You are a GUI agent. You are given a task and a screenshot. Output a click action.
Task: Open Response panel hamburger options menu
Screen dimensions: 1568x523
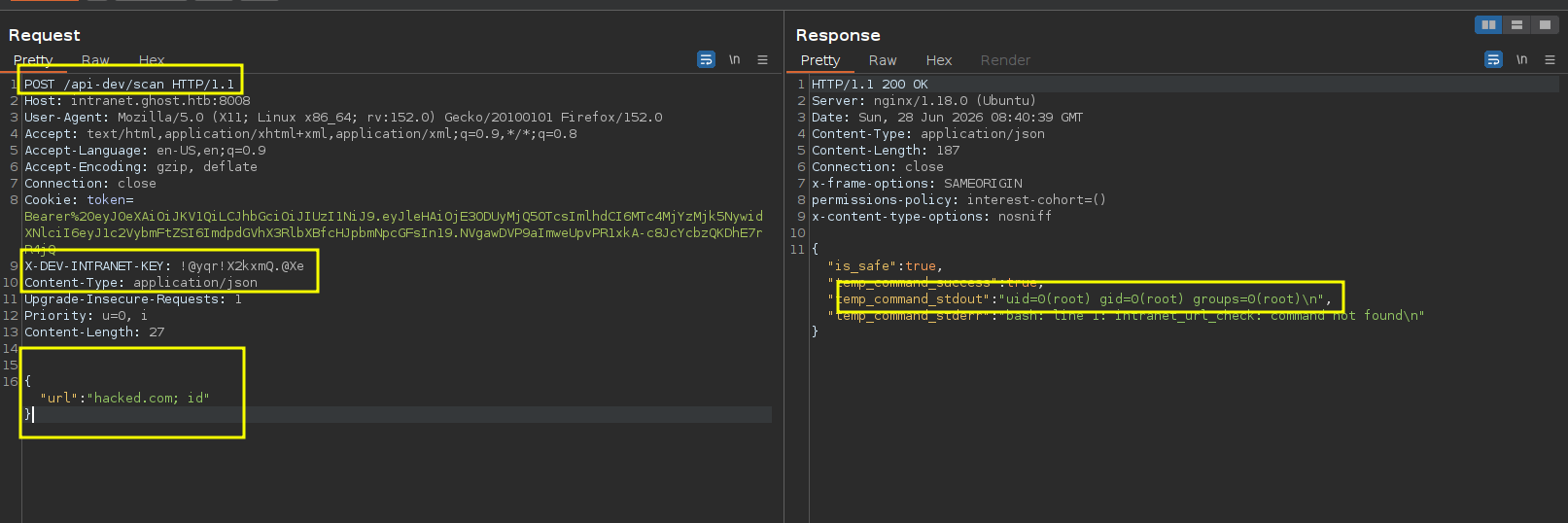click(1551, 60)
